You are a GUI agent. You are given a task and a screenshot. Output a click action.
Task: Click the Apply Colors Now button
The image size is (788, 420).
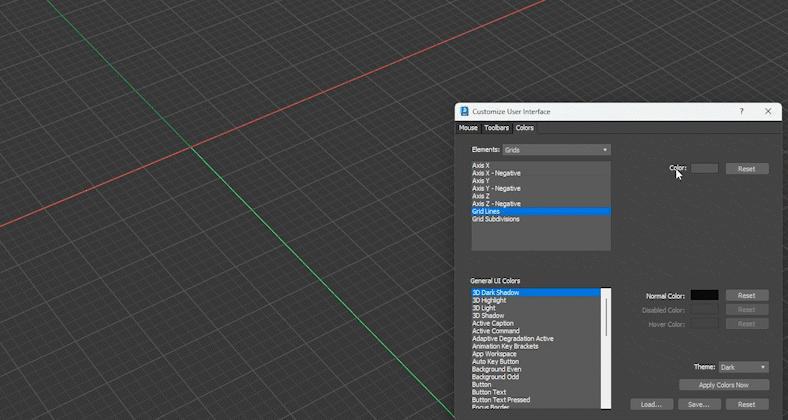pos(724,384)
